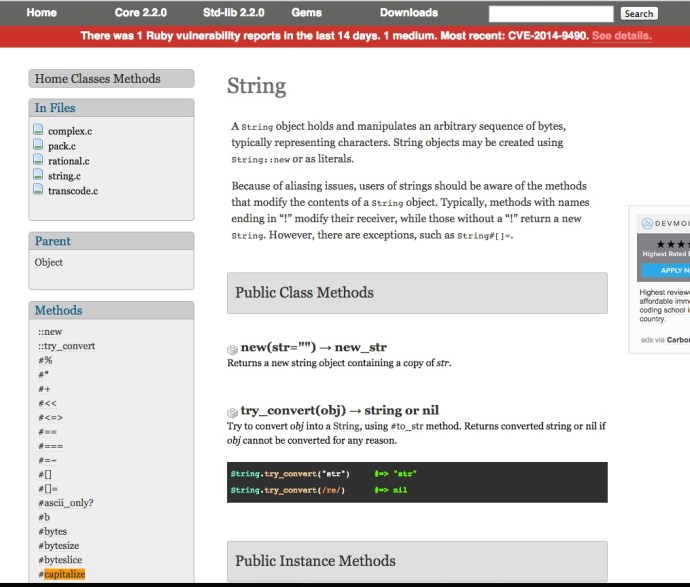Click the file icon beside complex.c
The image size is (690, 587).
tap(38, 131)
